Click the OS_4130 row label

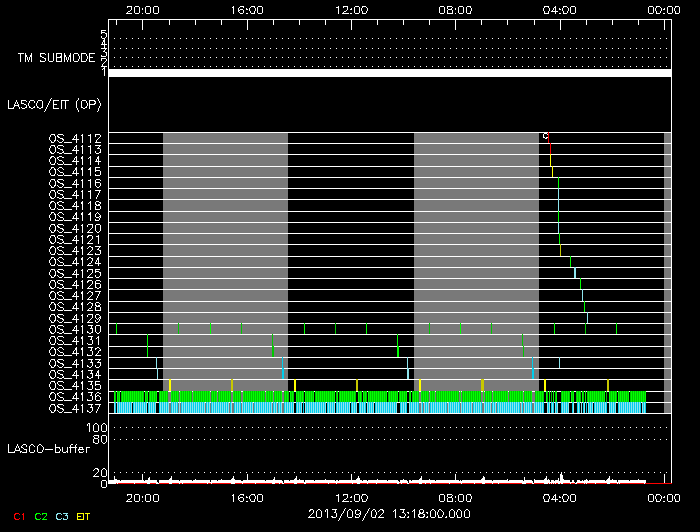click(x=75, y=329)
